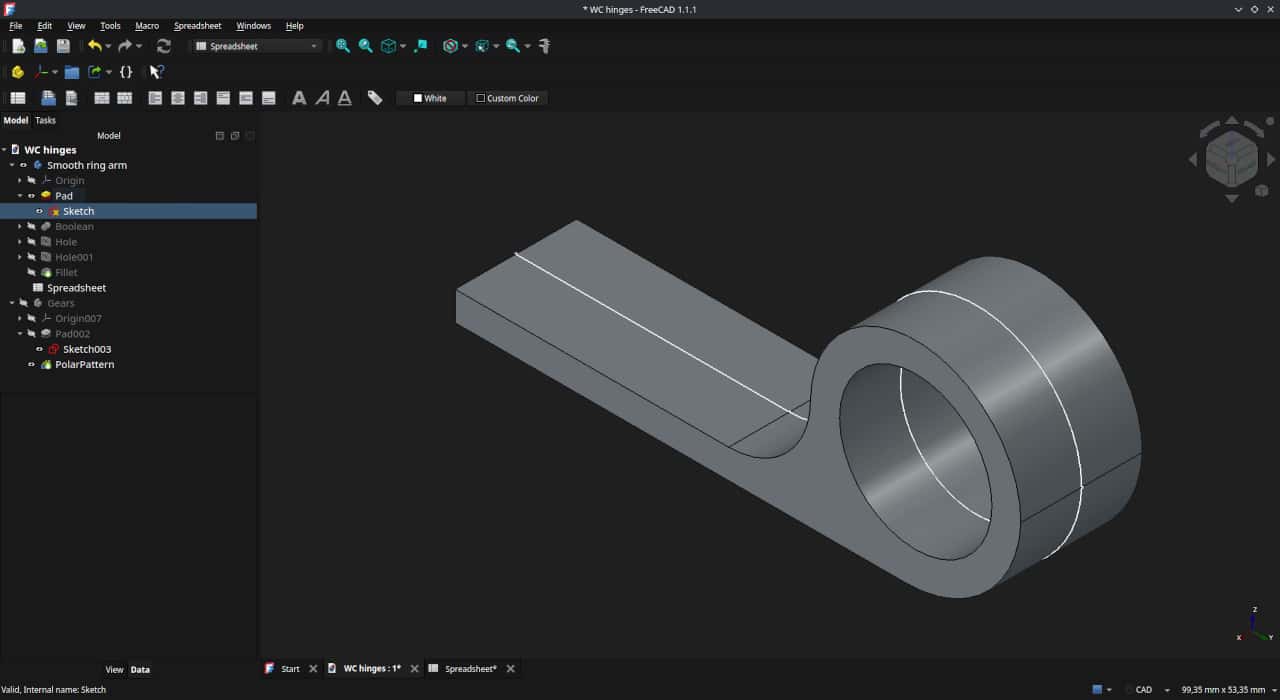
Task: Select the PolarPattern tree item
Action: [x=84, y=365]
